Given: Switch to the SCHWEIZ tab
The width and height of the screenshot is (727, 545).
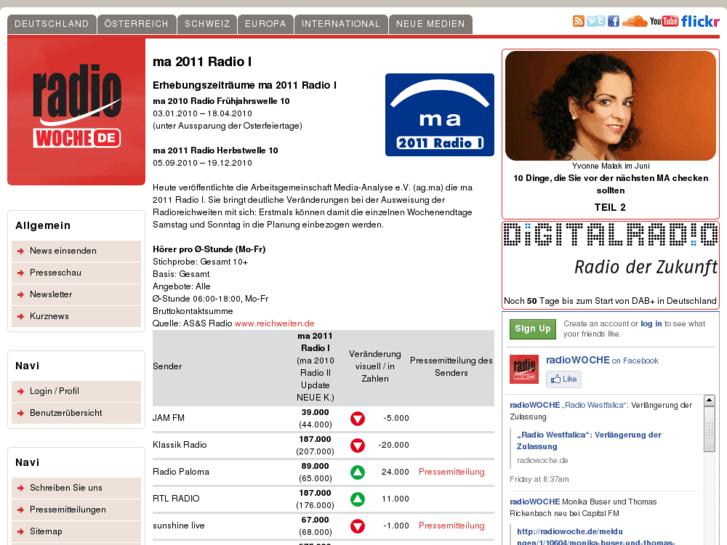Looking at the screenshot, I should (x=207, y=24).
